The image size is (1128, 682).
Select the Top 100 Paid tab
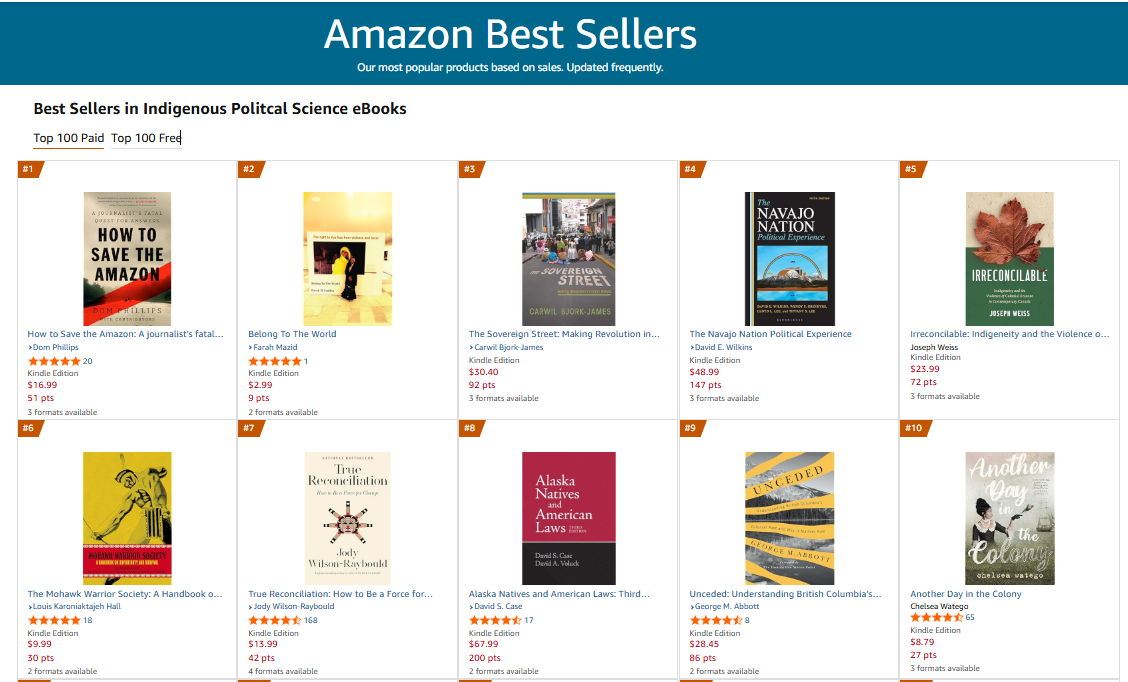point(68,138)
